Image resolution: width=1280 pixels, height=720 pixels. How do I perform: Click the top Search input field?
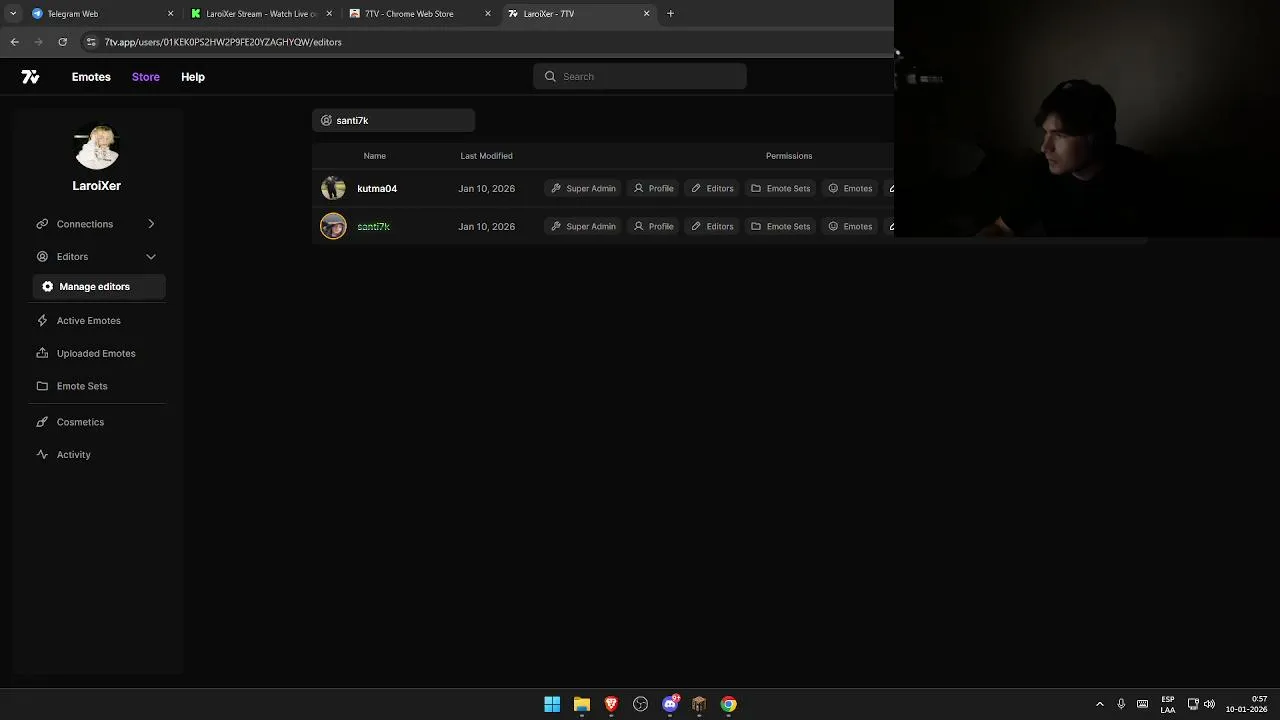click(640, 76)
